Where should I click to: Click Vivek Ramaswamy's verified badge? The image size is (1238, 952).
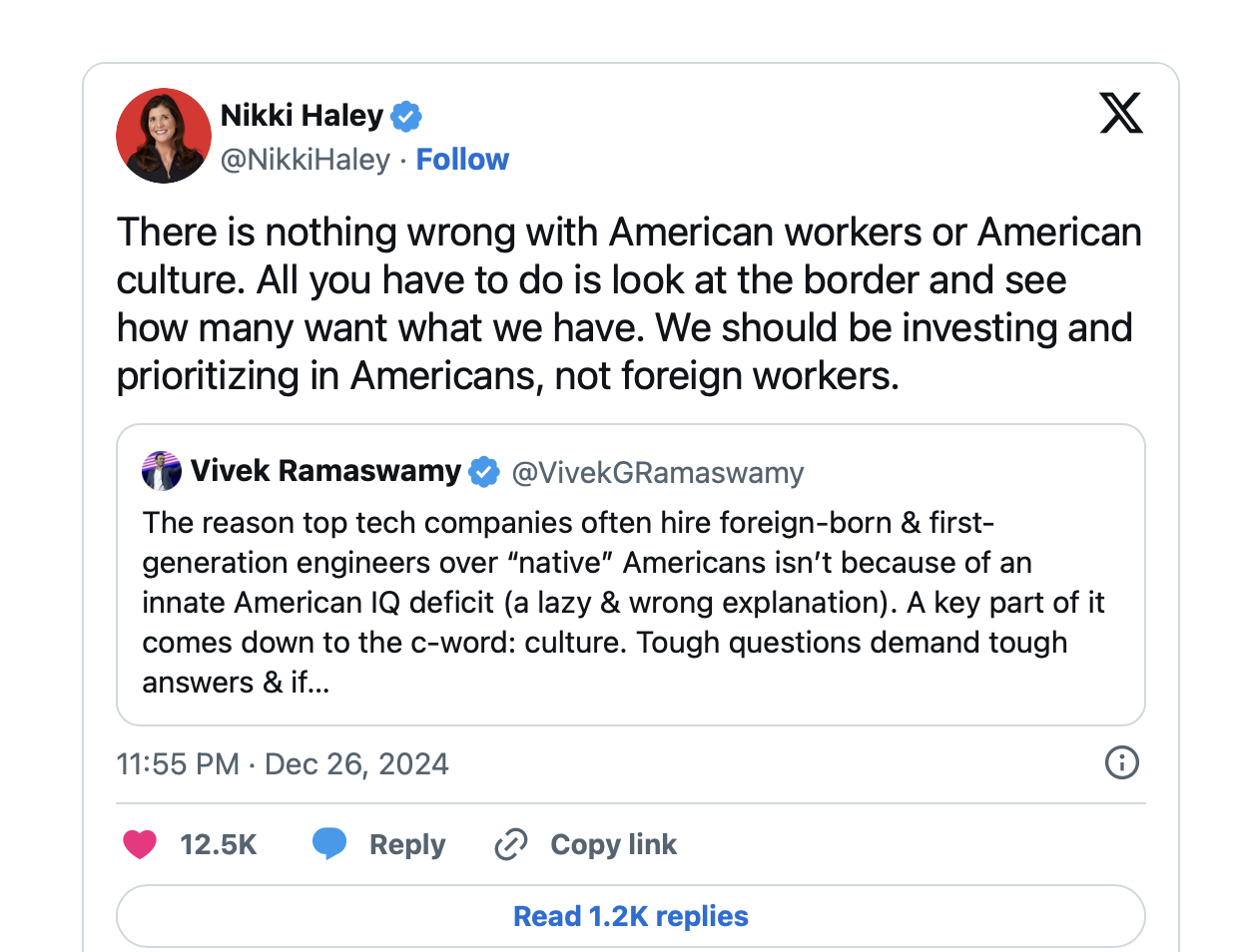coord(484,471)
